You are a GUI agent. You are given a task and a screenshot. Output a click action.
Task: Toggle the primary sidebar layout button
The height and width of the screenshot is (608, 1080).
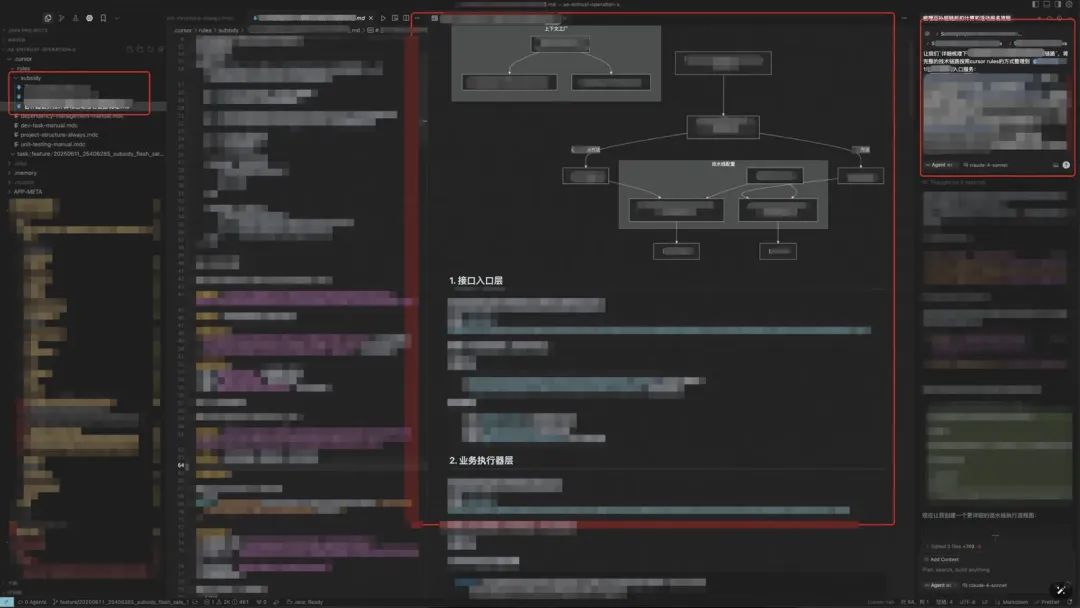click(x=1036, y=5)
